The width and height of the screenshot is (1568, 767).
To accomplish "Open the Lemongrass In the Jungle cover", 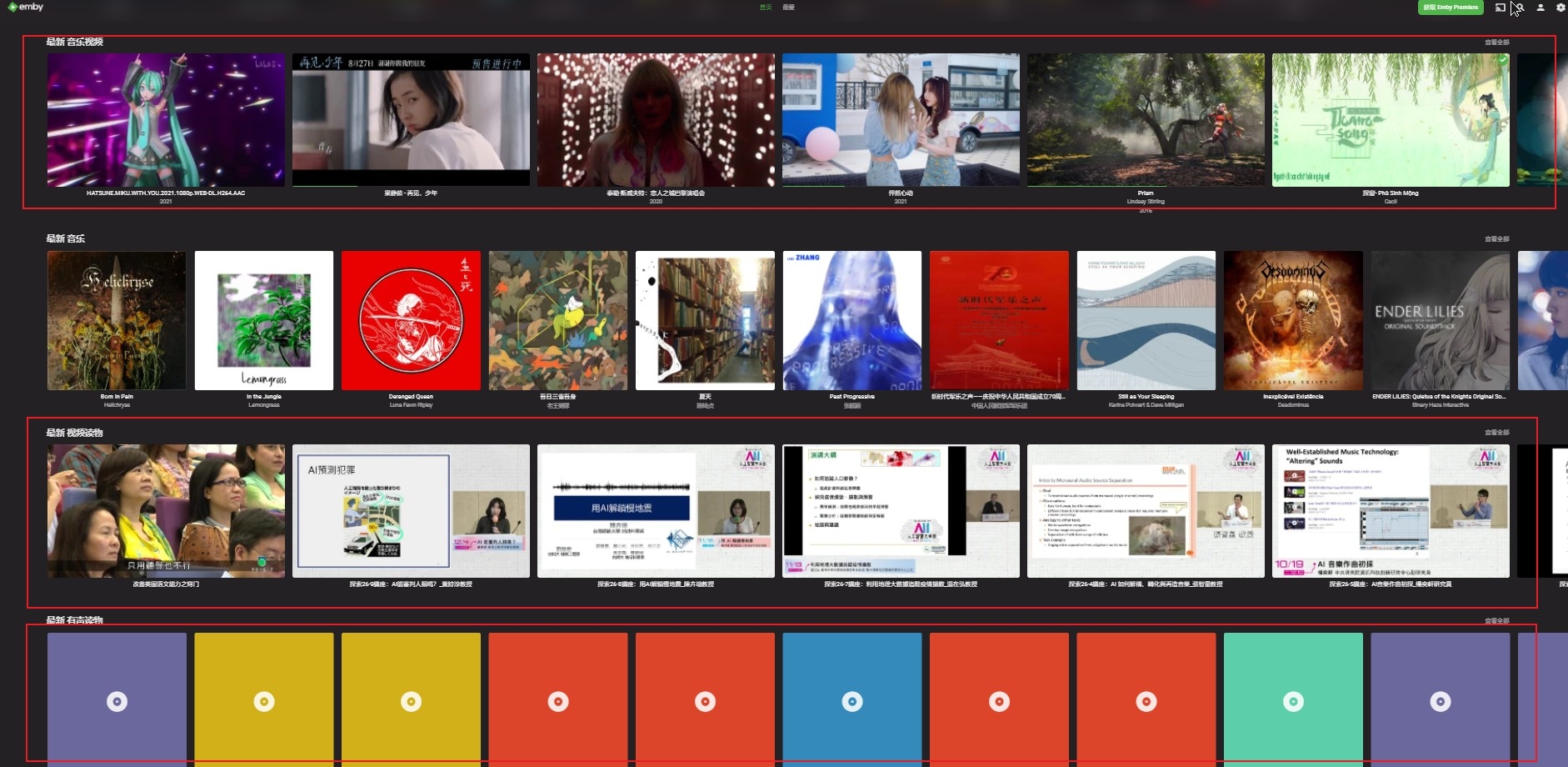I will (264, 320).
